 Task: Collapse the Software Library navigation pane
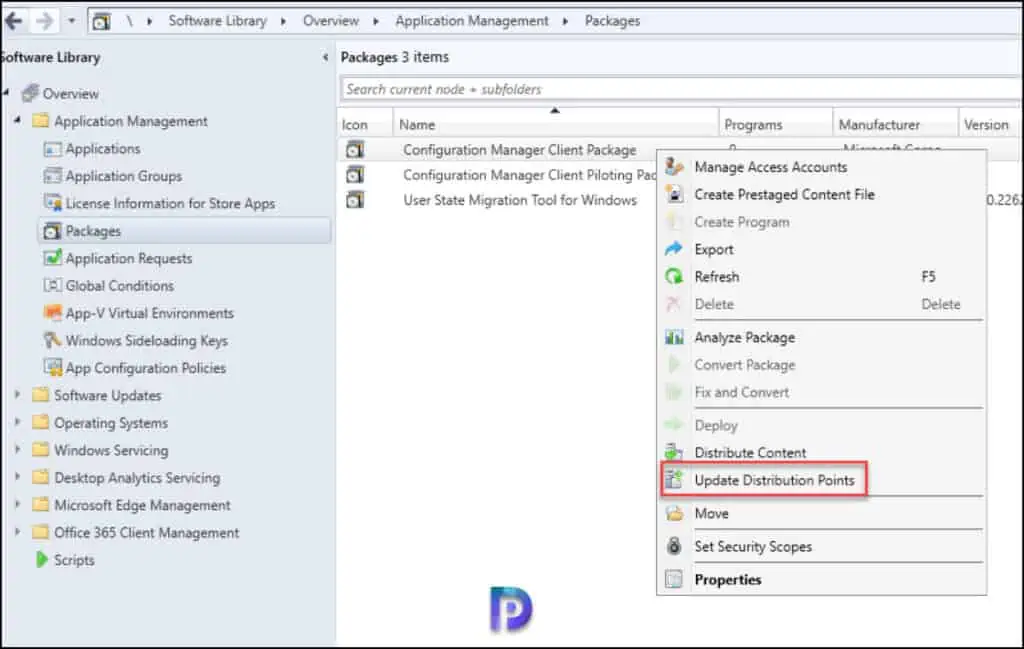(325, 57)
